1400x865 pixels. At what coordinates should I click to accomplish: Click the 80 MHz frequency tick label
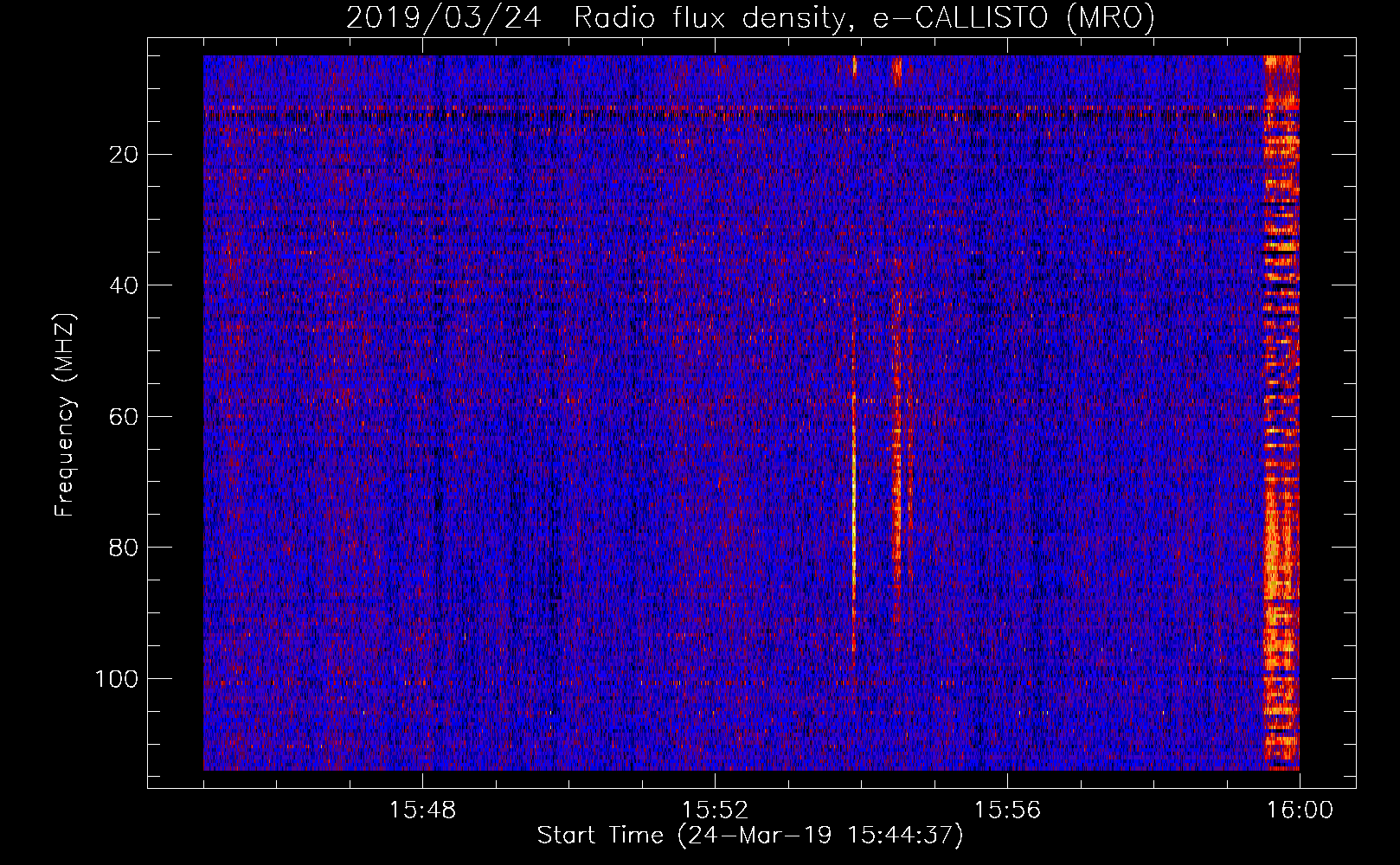(x=125, y=548)
